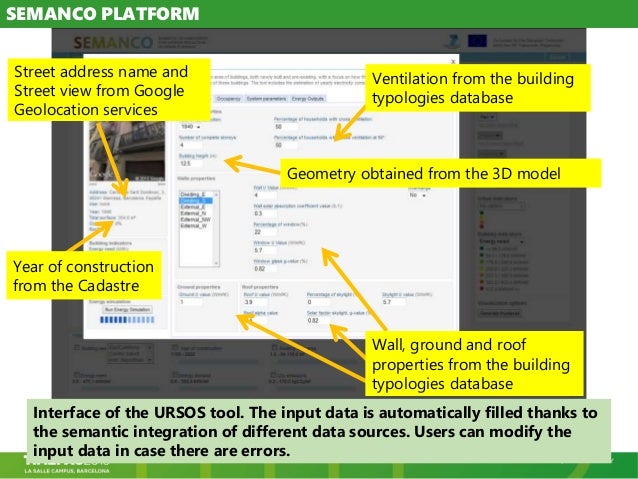Toggle the Year of construction filter checkbox

click(x=175, y=348)
